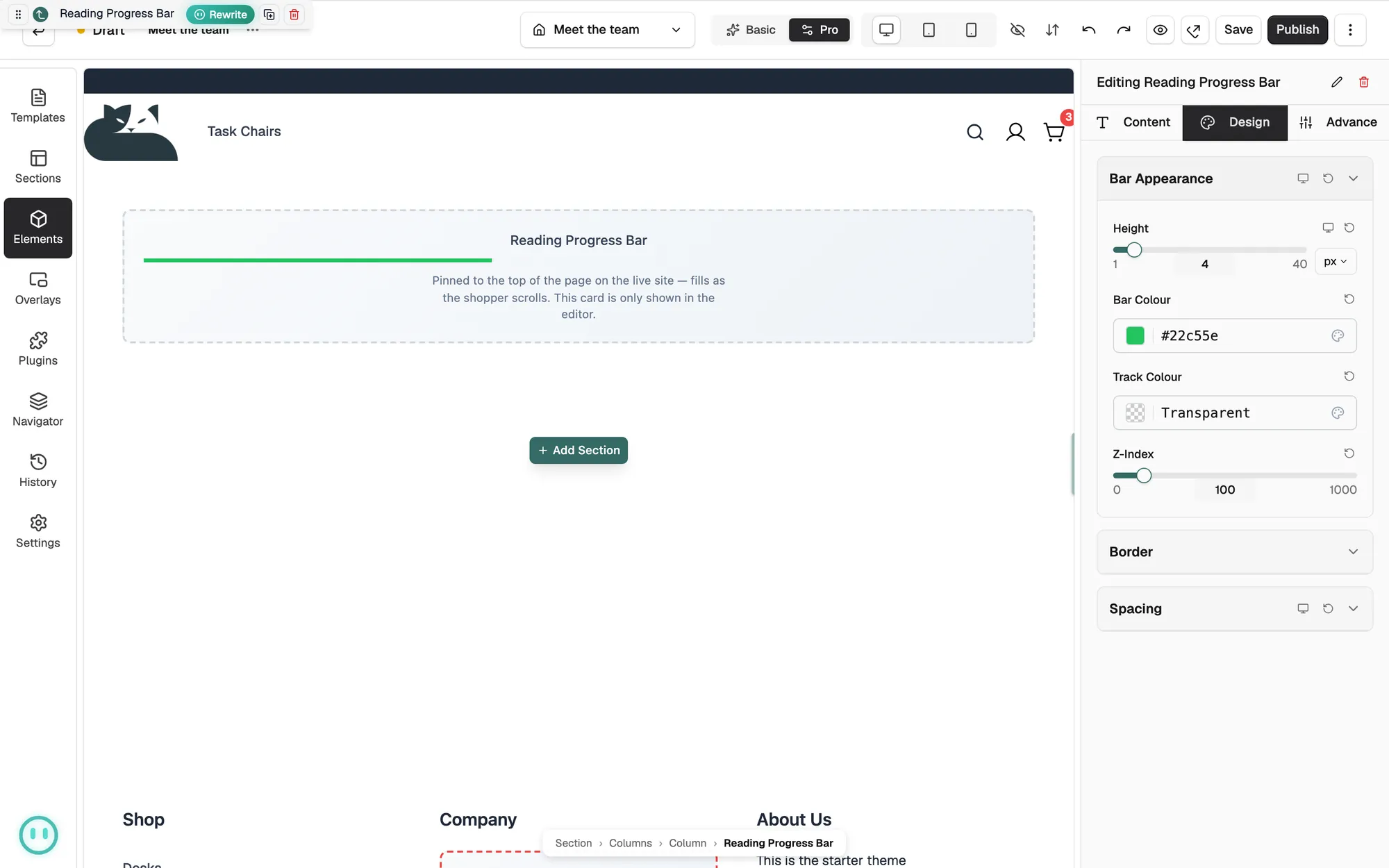Reset the Track Colour value

point(1349,376)
